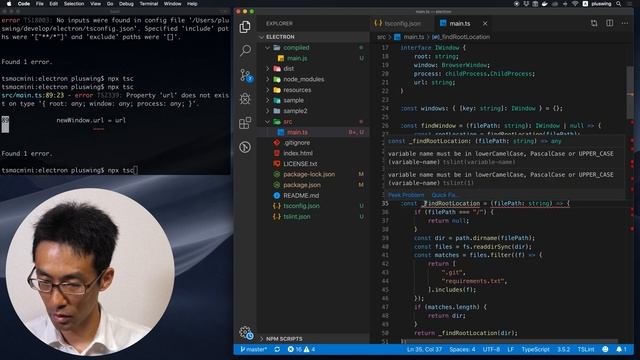Click the master branch indicator

tap(253, 349)
